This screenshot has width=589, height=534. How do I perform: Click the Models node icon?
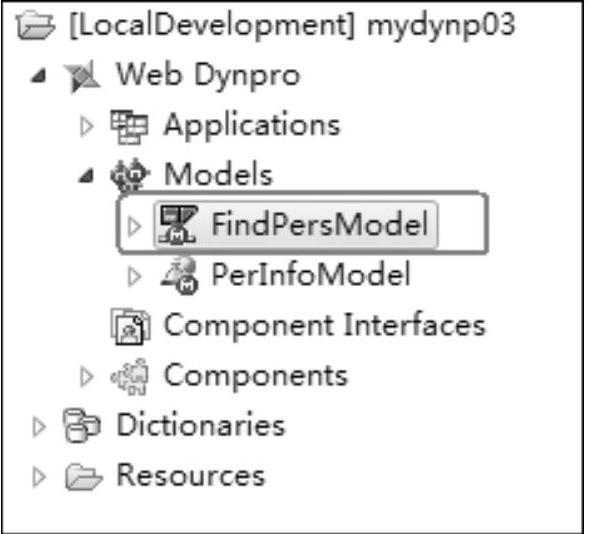point(130,175)
